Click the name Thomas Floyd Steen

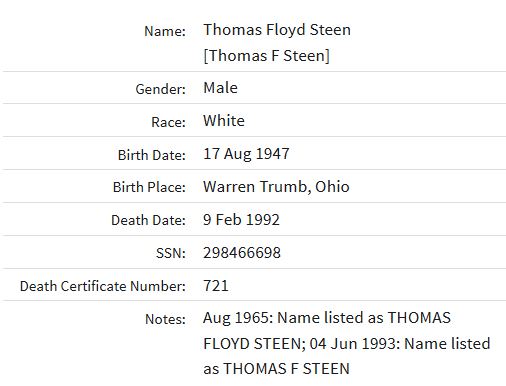277,30
